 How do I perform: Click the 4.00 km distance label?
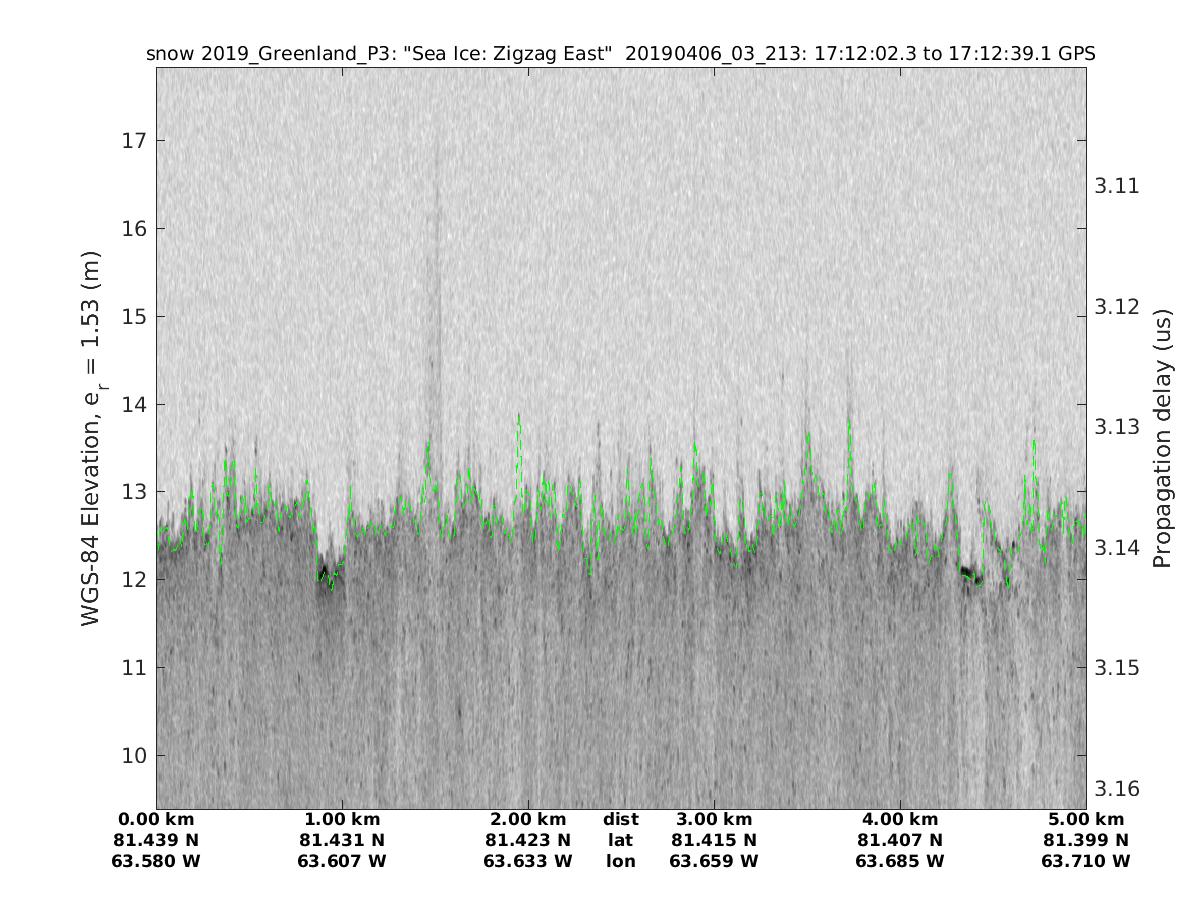pyautogui.click(x=900, y=820)
